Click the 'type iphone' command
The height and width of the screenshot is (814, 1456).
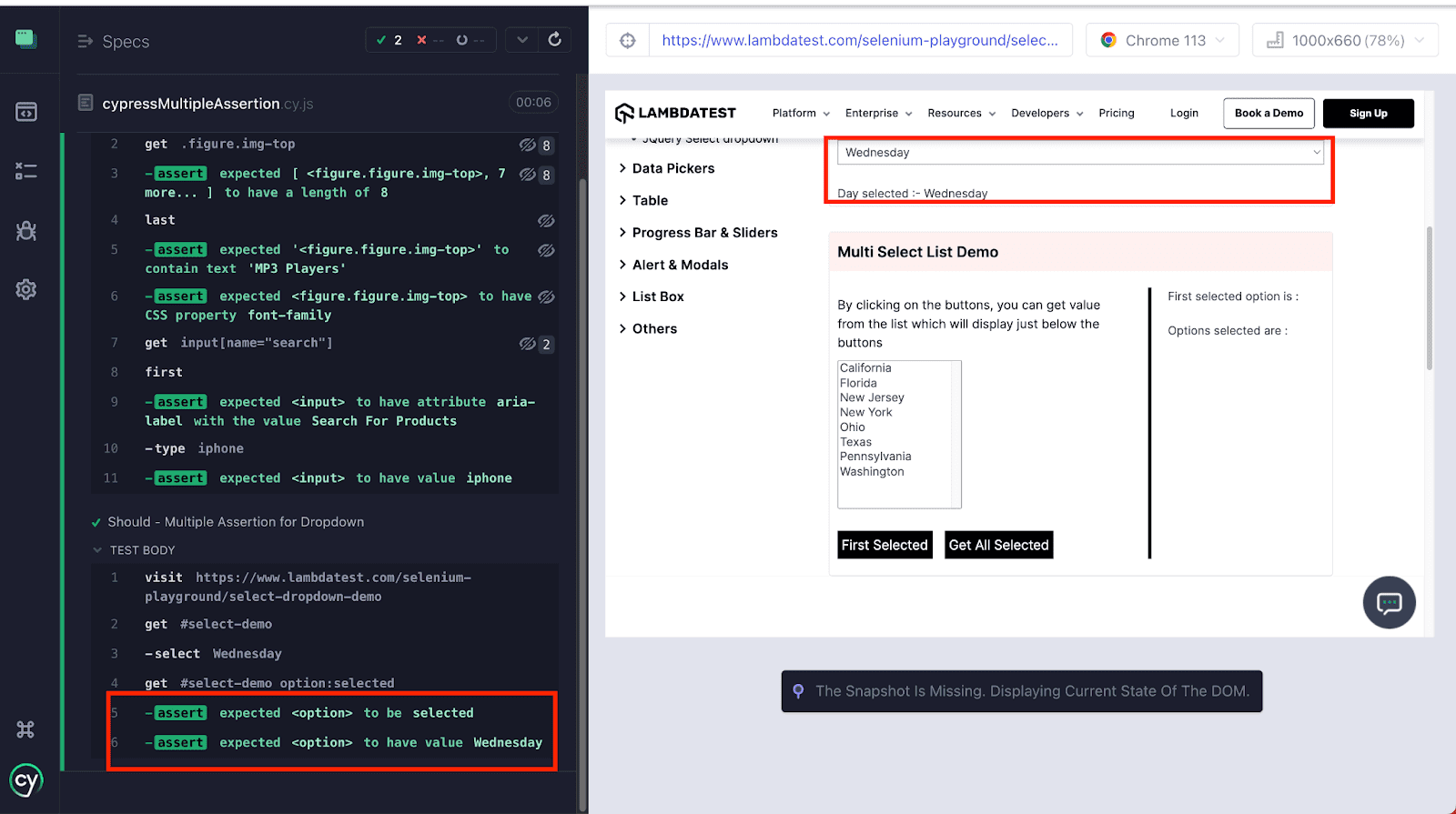(325, 448)
